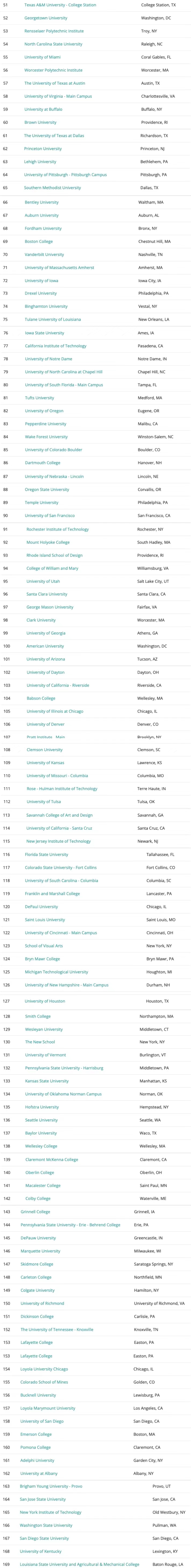This screenshot has height=1568, width=191.
Task: Visit Brigham Young University - Provo link
Action: pyautogui.click(x=51, y=1486)
